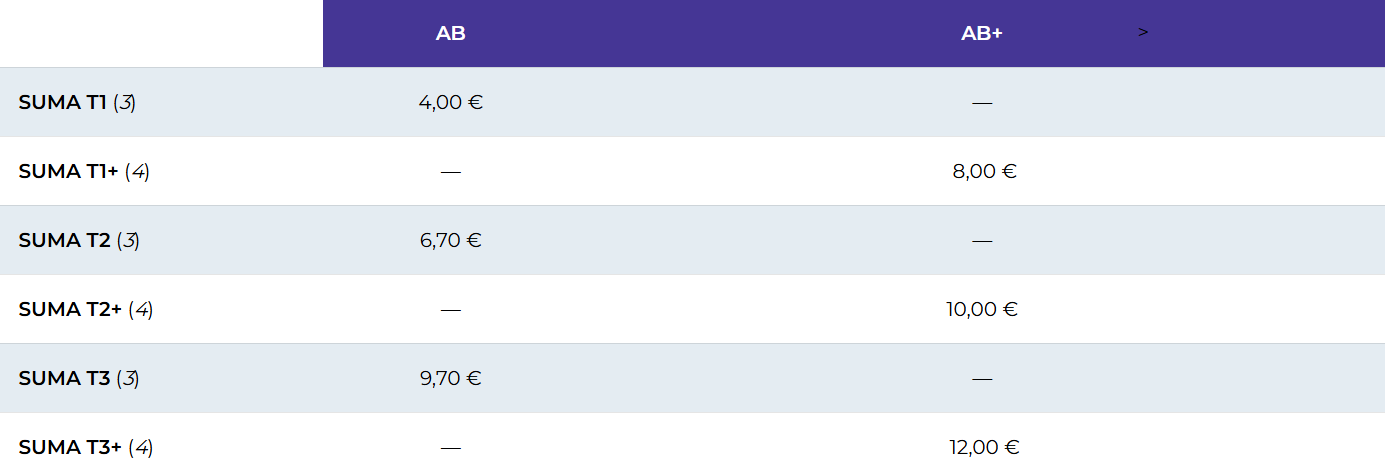
Task: Click the 4,00 € price cell
Action: (x=451, y=102)
